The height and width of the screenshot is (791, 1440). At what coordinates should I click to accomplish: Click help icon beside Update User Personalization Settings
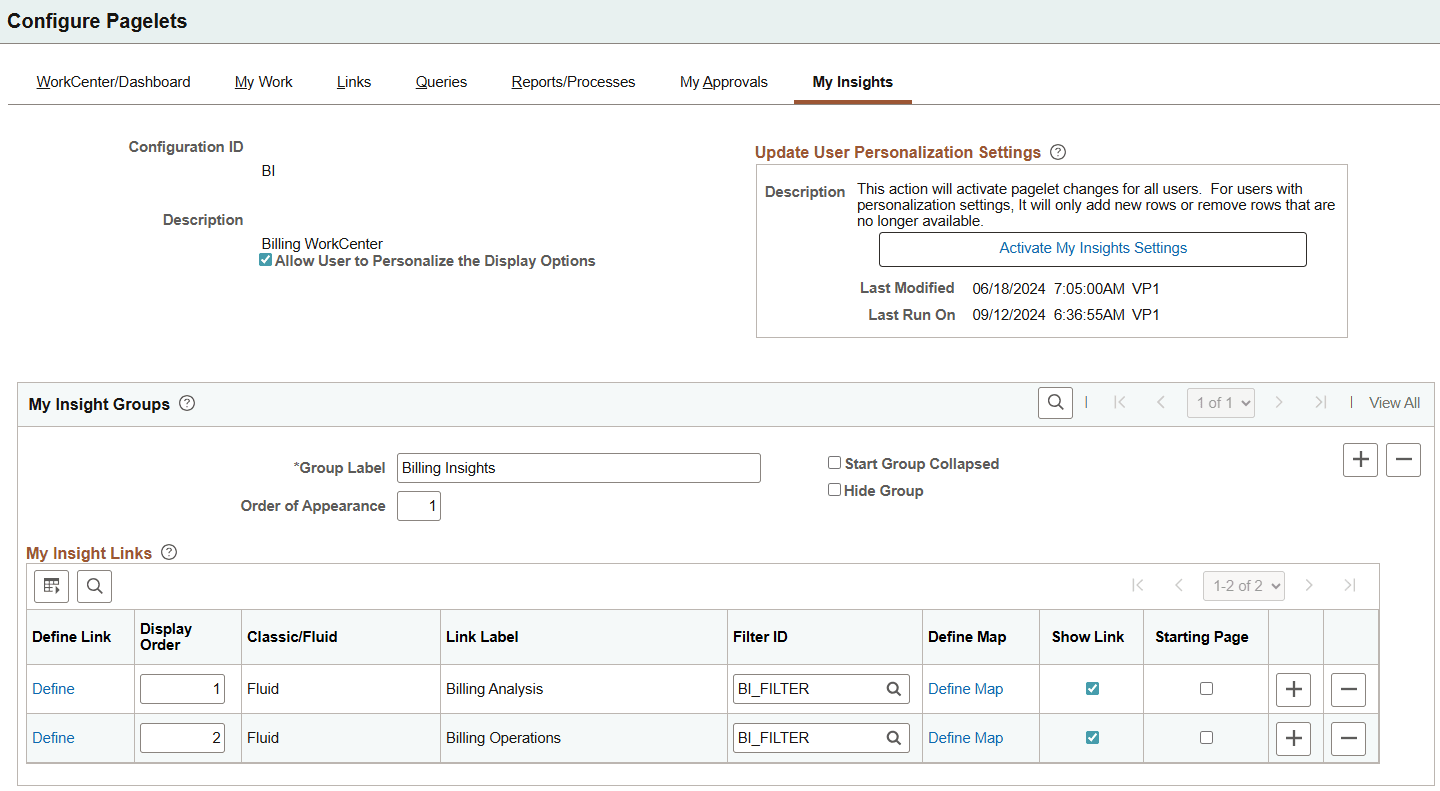pyautogui.click(x=1057, y=152)
